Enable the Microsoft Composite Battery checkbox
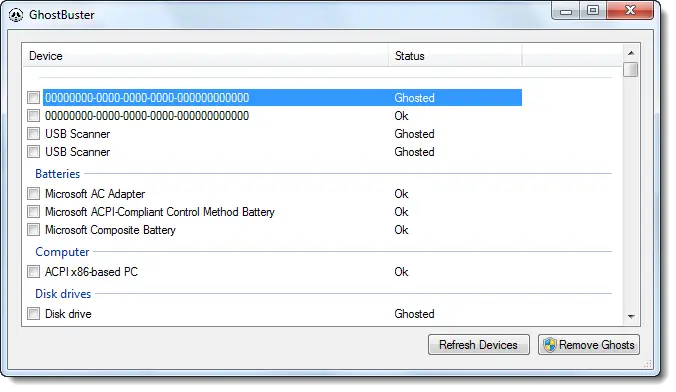Image resolution: width=676 pixels, height=392 pixels. click(x=33, y=230)
